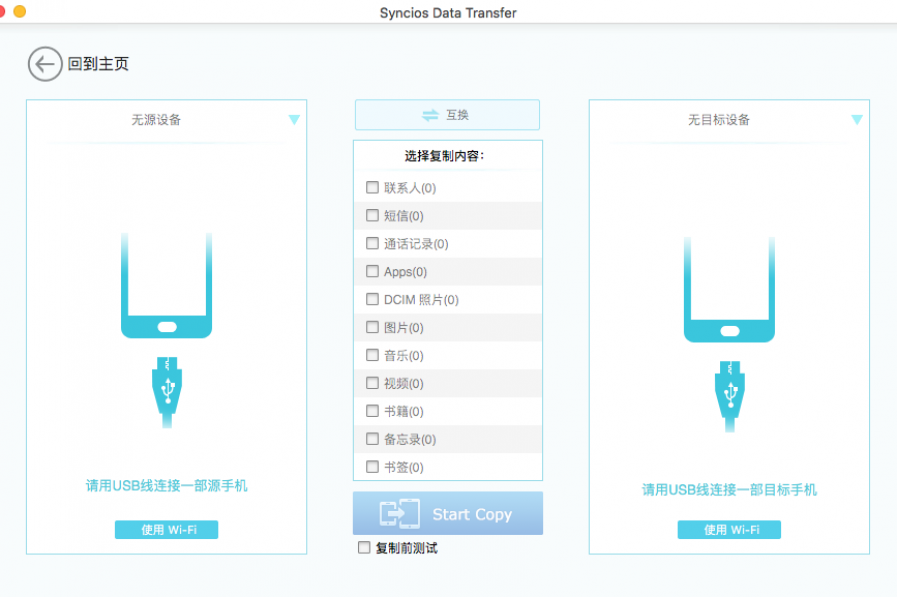Screen dimensions: 897x597
Task: Click the 请用USB线连接一部源手机 text
Action: tap(166, 486)
